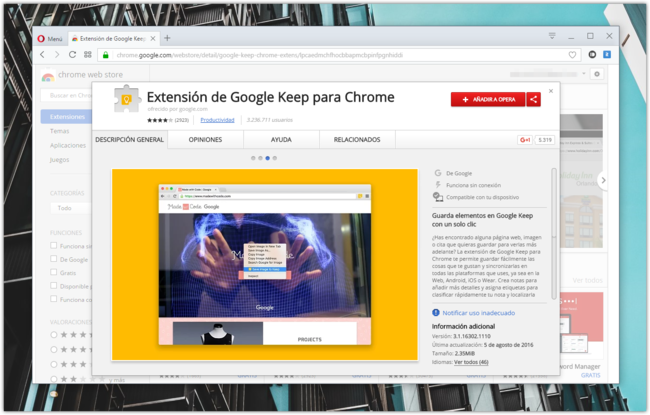Open the Productividad category link
650x415 pixels.
pyautogui.click(x=217, y=120)
